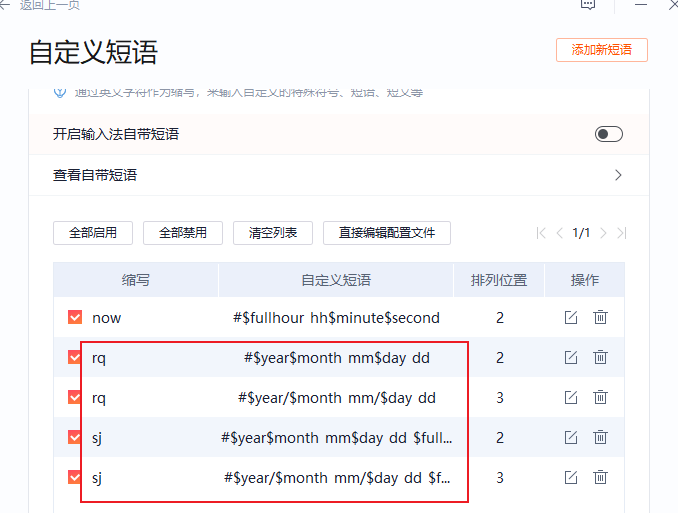The width and height of the screenshot is (678, 513).
Task: Delete the #$year$month mm$day dd phrase
Action: pos(600,357)
